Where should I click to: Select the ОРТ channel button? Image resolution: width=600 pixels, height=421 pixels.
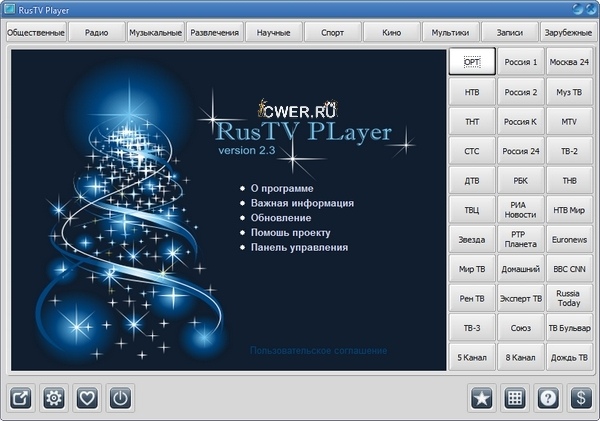pyautogui.click(x=472, y=62)
